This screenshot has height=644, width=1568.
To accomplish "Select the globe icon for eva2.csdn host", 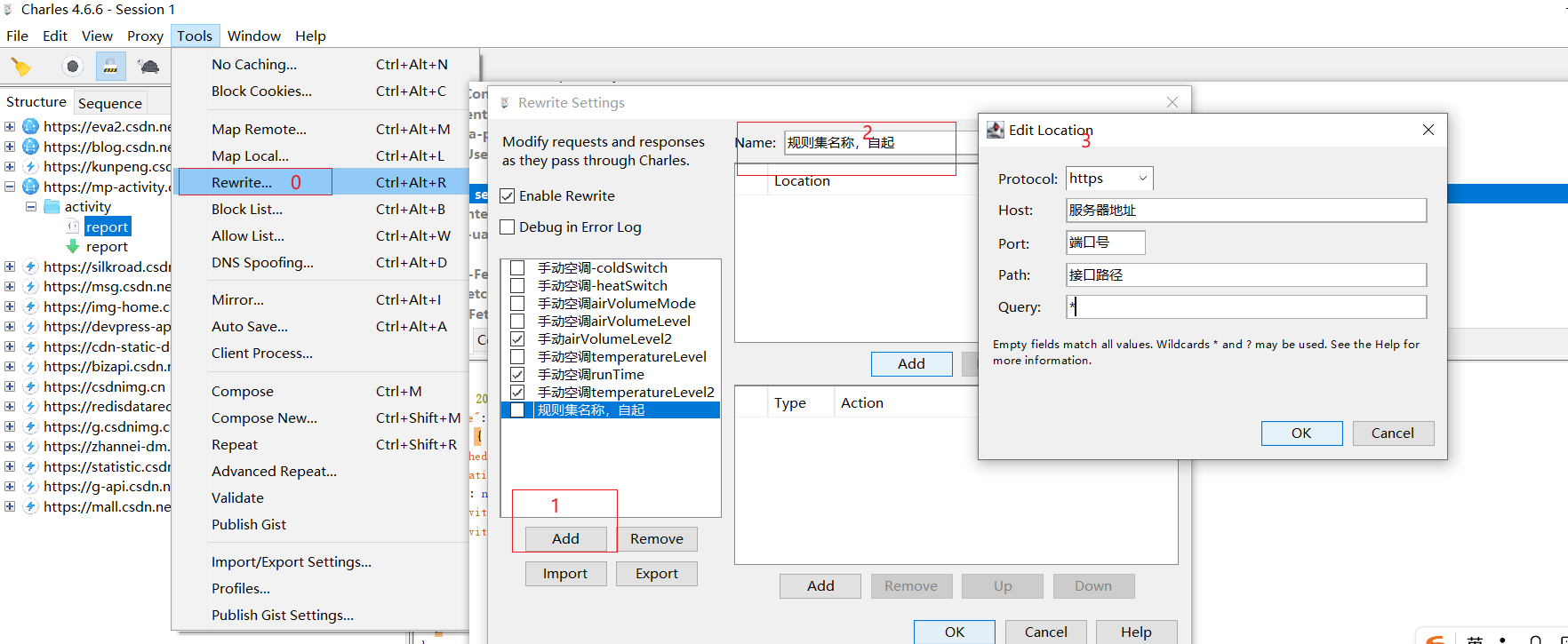I will tap(30, 126).
